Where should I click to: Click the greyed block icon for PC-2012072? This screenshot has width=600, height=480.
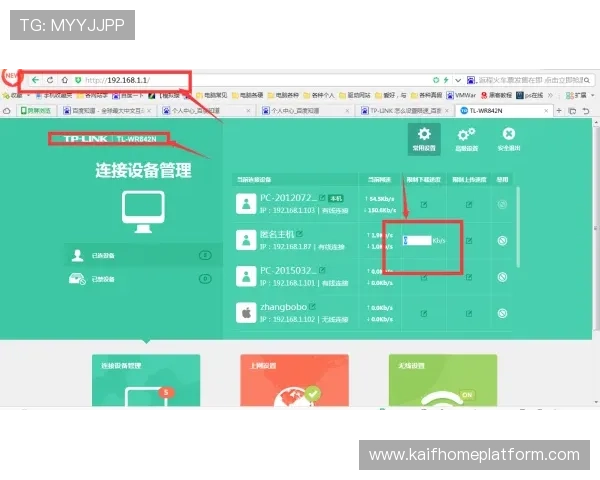tap(502, 205)
